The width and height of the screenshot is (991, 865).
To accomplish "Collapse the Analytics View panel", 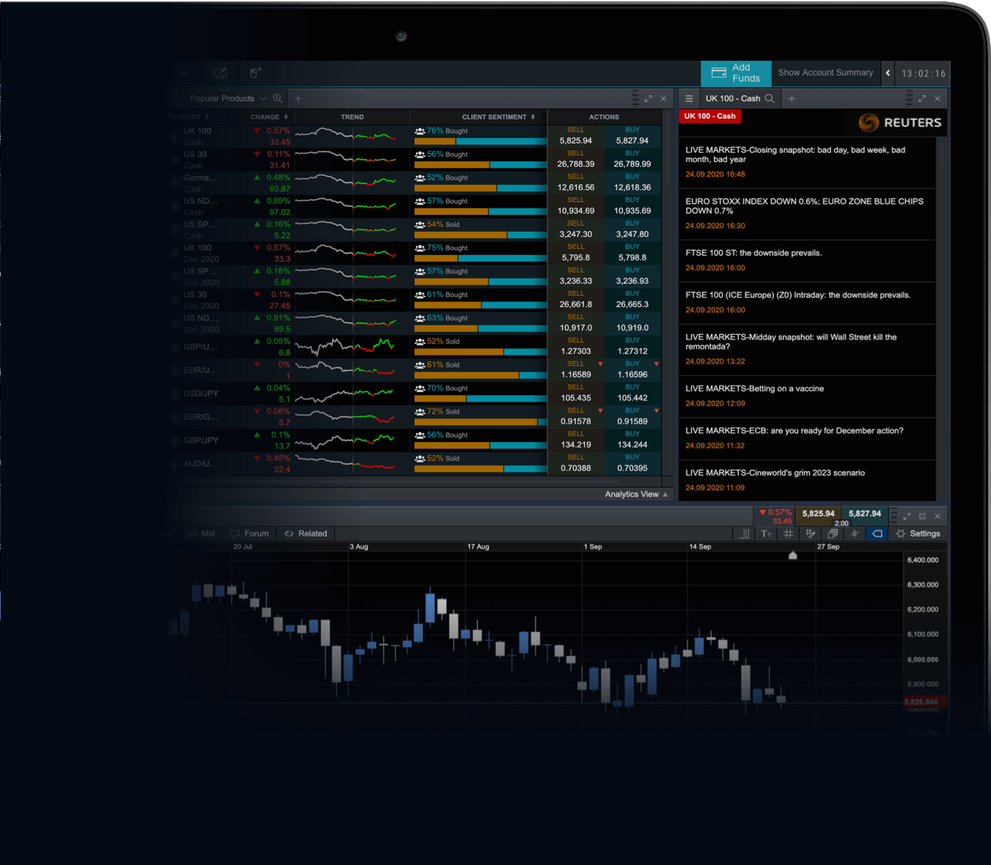I will point(634,494).
